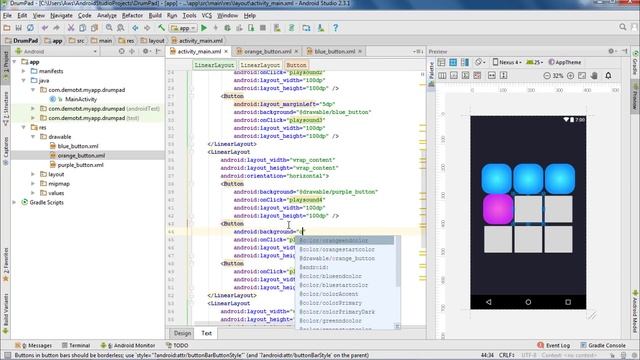
Task: Navigate Forward with the right arrow icon
Action: coord(147,28)
